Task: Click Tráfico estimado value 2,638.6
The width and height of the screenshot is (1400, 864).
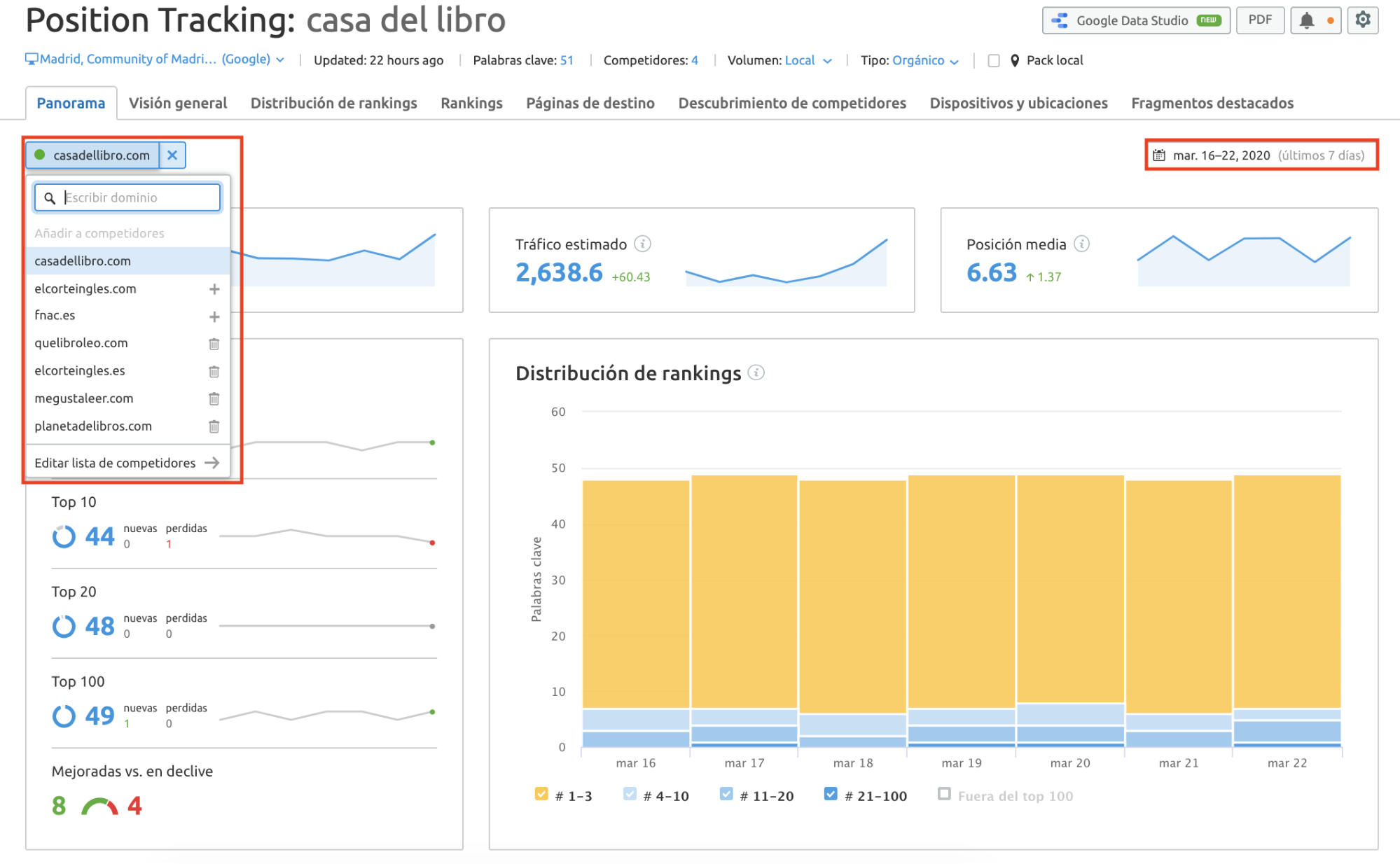Action: [x=559, y=272]
